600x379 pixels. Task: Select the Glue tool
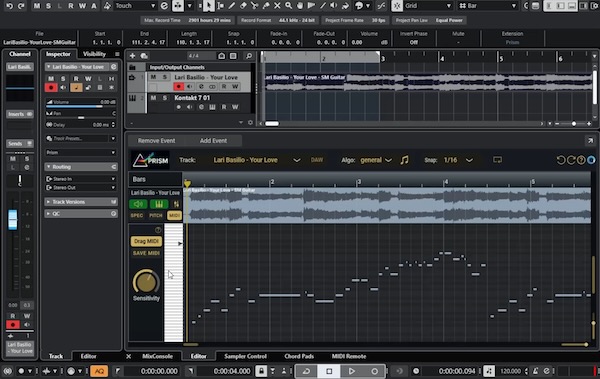[x=266, y=6]
